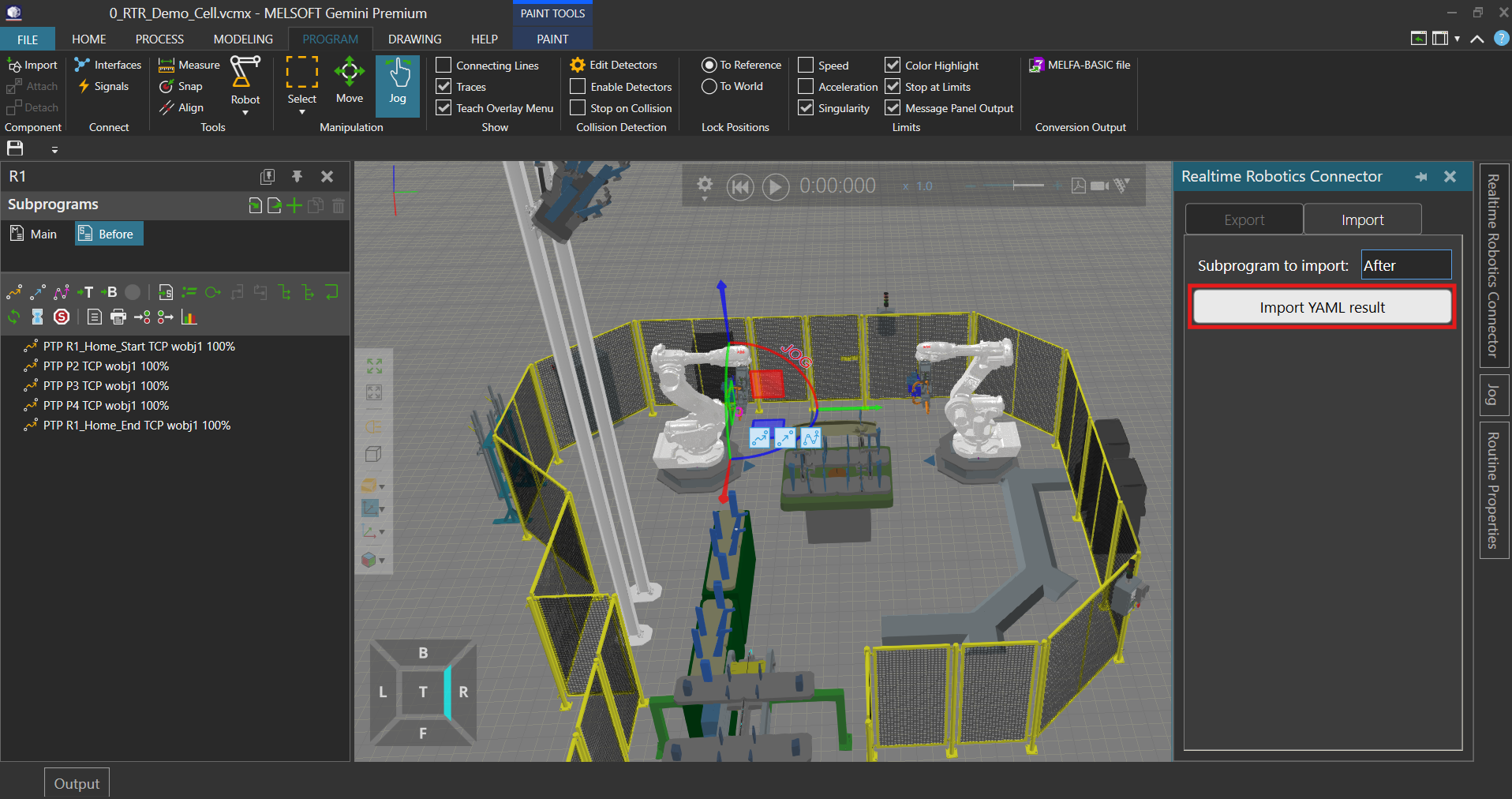This screenshot has height=799, width=1512.
Task: Activate the Snap tool
Action: pyautogui.click(x=182, y=86)
